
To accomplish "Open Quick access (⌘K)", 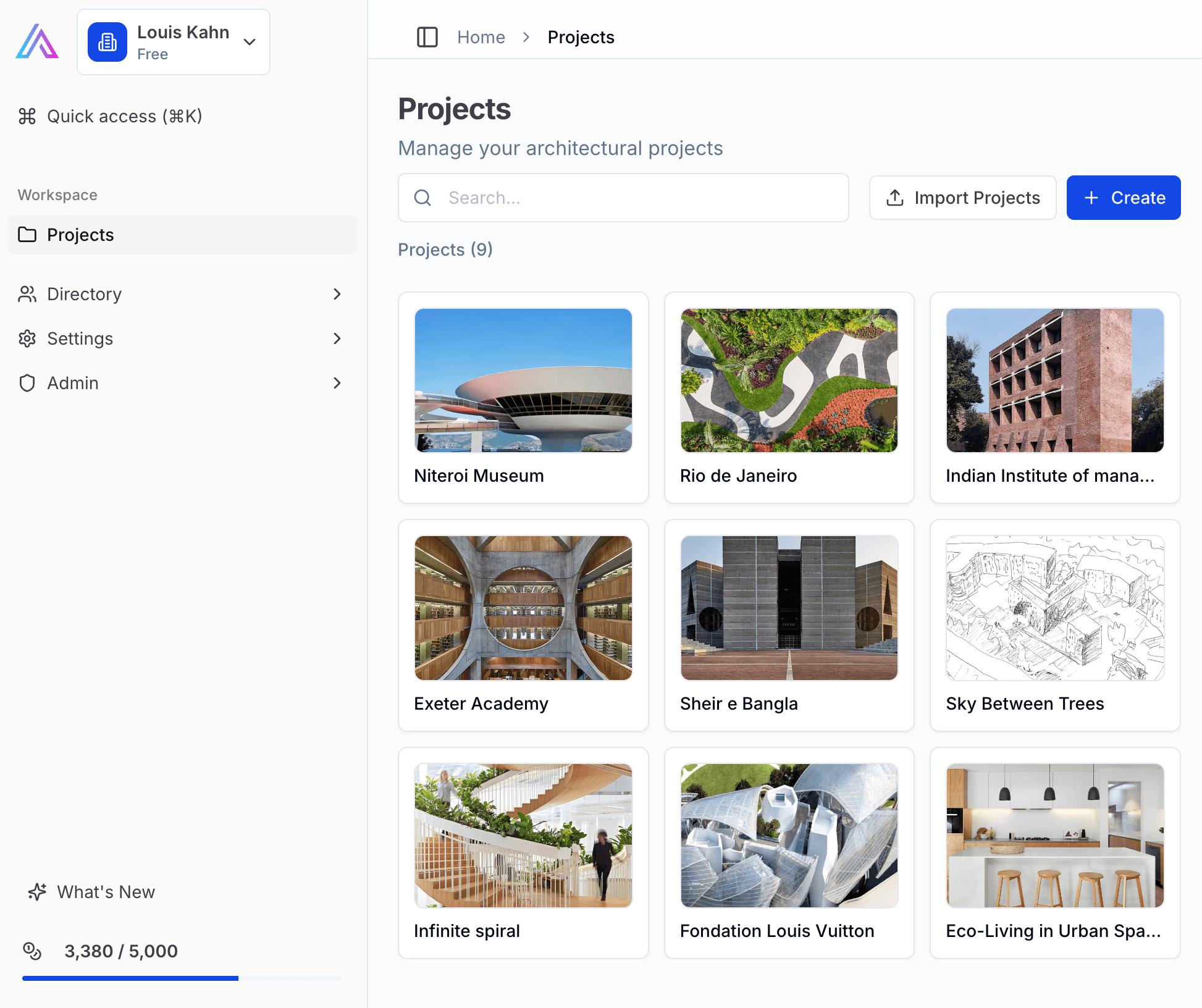I will click(x=182, y=116).
